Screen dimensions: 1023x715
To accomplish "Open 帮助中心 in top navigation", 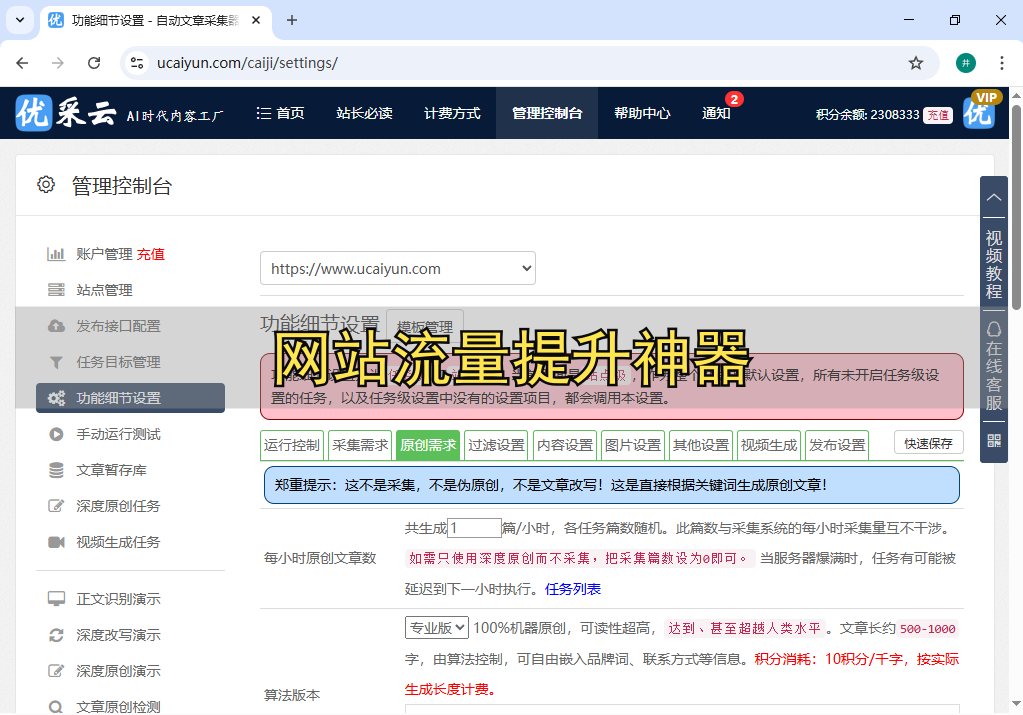I will pyautogui.click(x=642, y=113).
